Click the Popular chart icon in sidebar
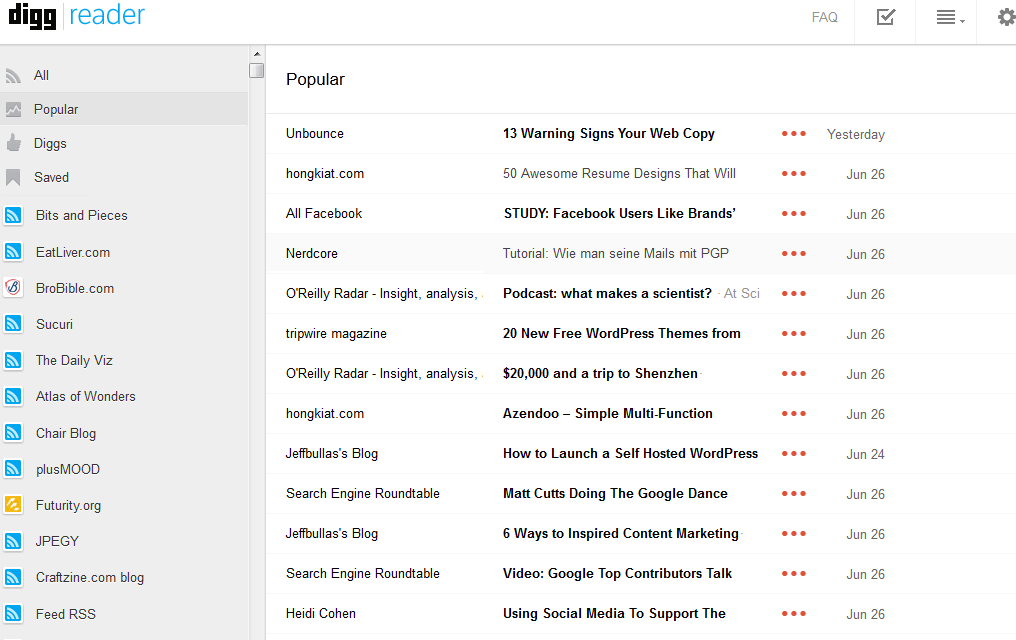 13,109
